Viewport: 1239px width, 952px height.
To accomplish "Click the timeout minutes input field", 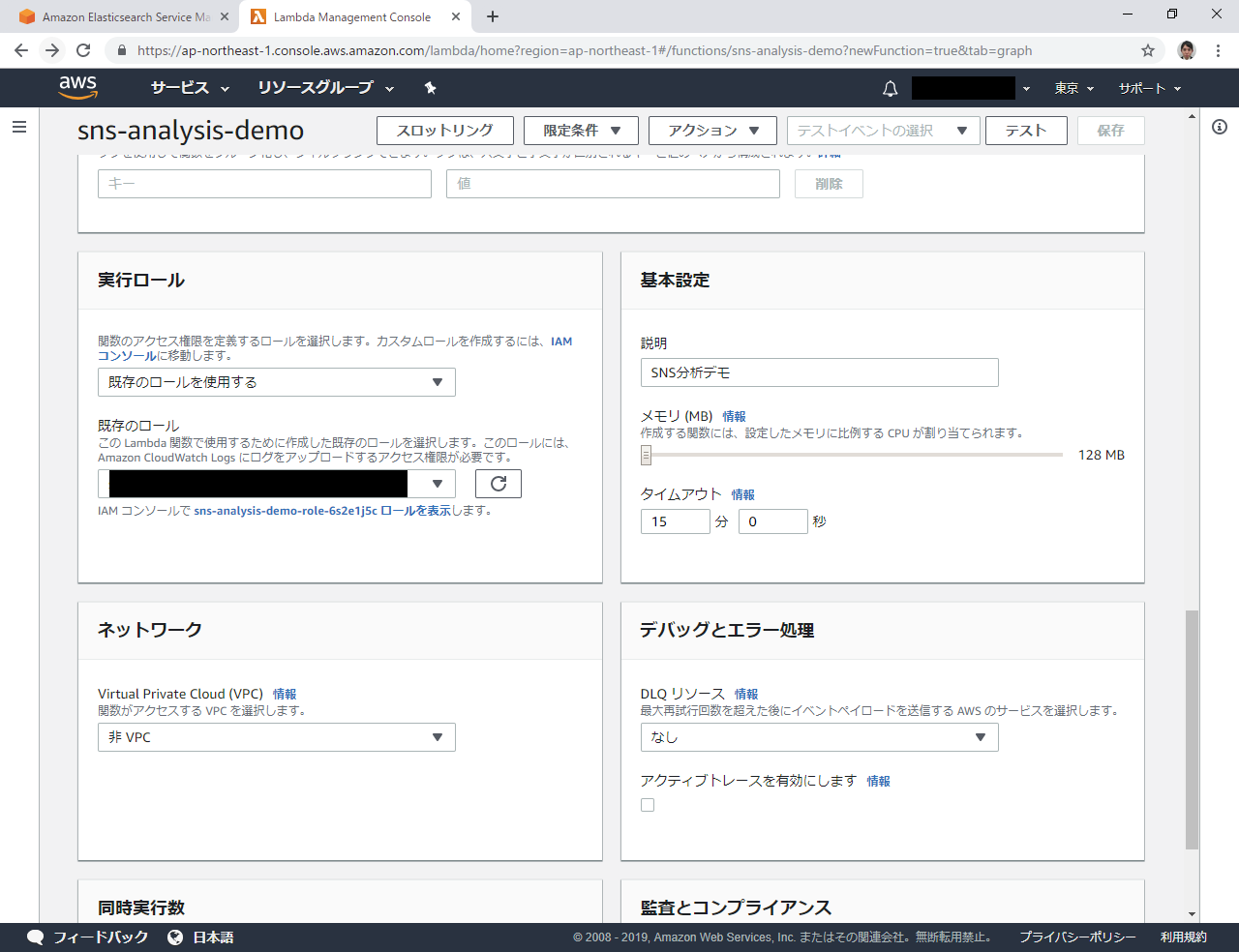I will (x=675, y=521).
